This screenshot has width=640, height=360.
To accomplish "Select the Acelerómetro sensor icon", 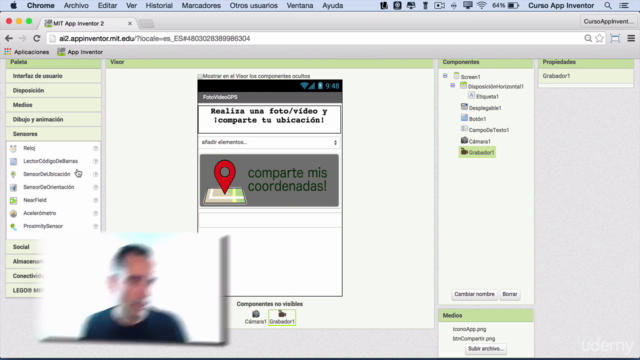I will click(13, 213).
